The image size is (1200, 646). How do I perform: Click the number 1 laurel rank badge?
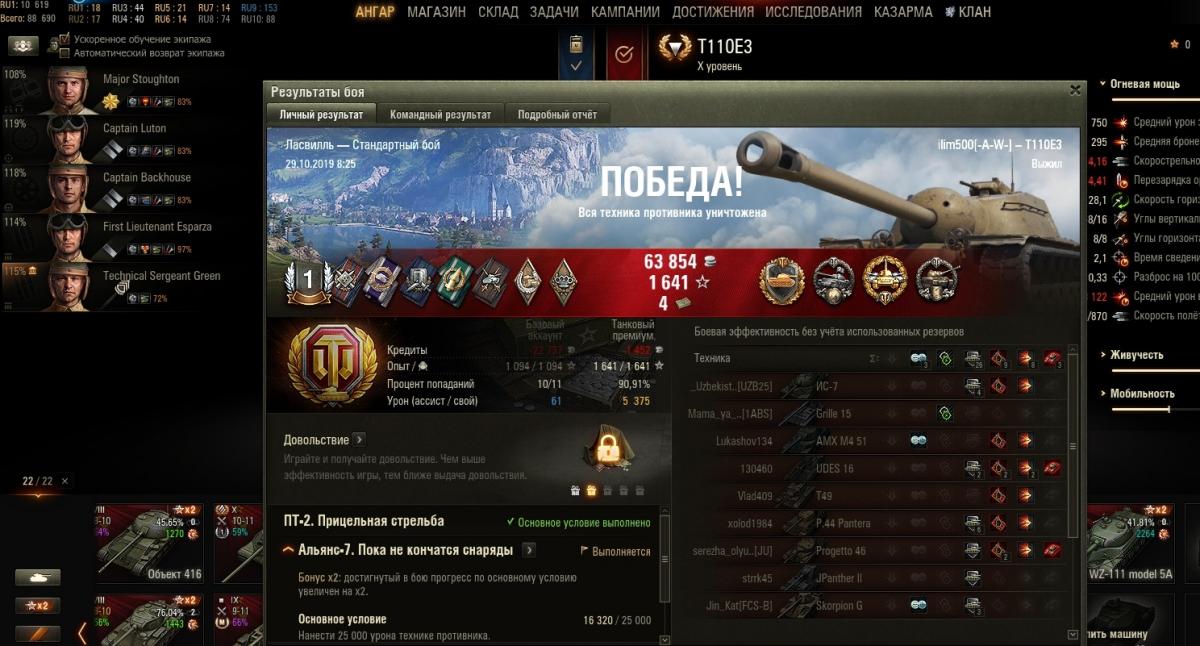tap(308, 282)
